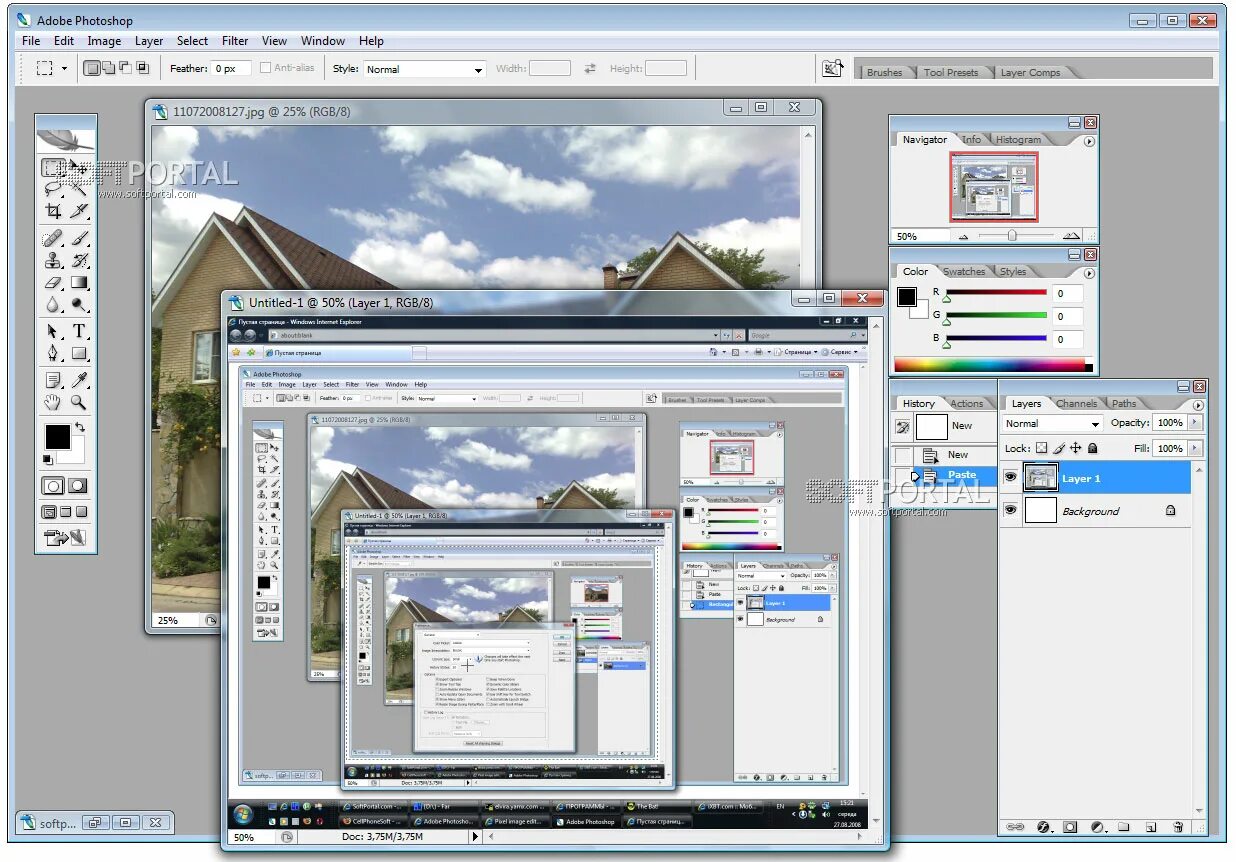The image size is (1236, 862).
Task: Open the Layer Comps palette tab
Action: click(1030, 72)
